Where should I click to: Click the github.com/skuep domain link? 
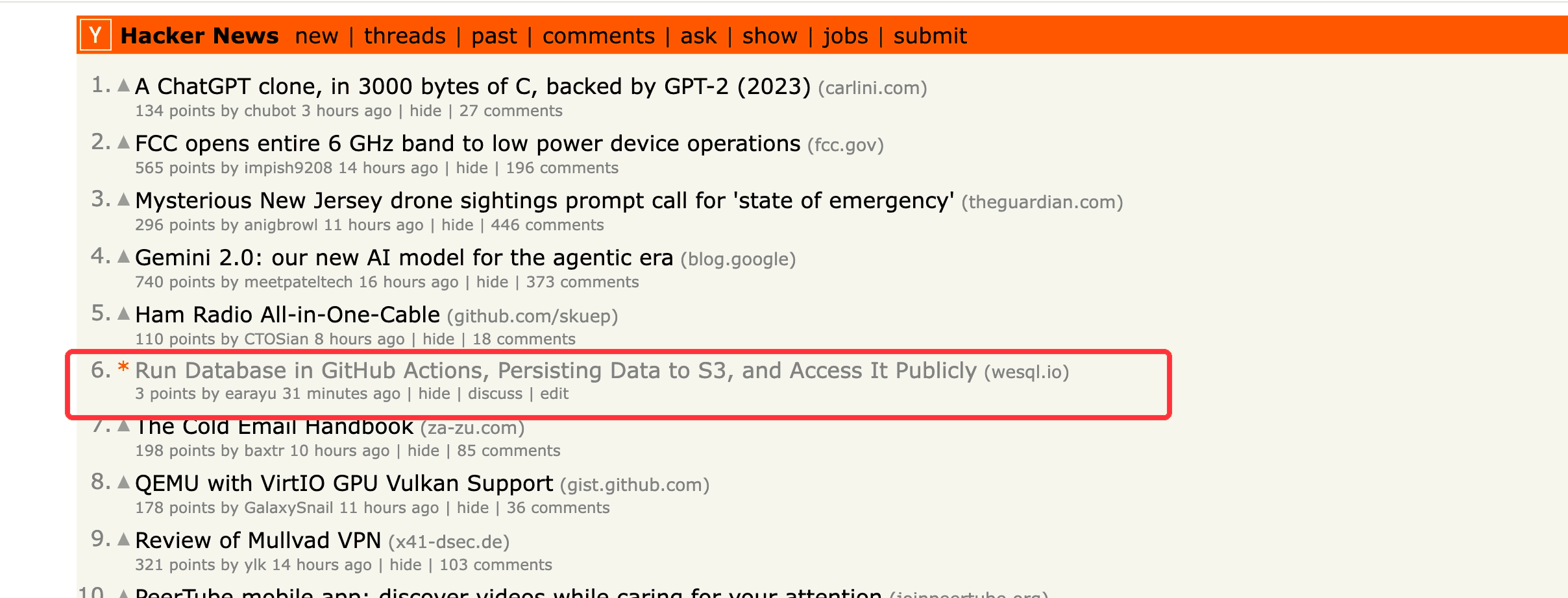coord(532,317)
